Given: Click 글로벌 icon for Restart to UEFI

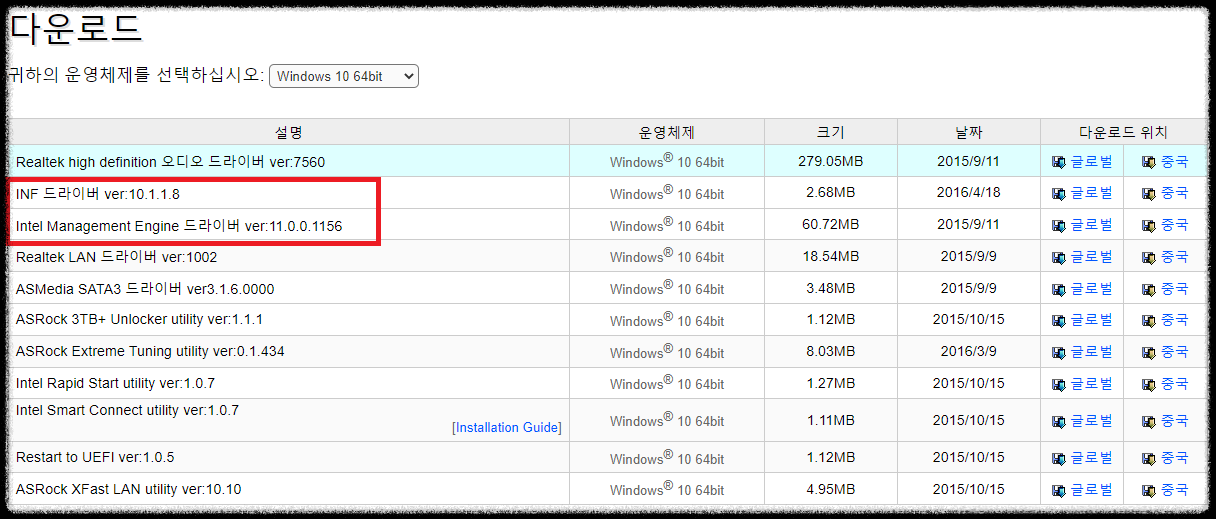Looking at the screenshot, I should pyautogui.click(x=1059, y=458).
